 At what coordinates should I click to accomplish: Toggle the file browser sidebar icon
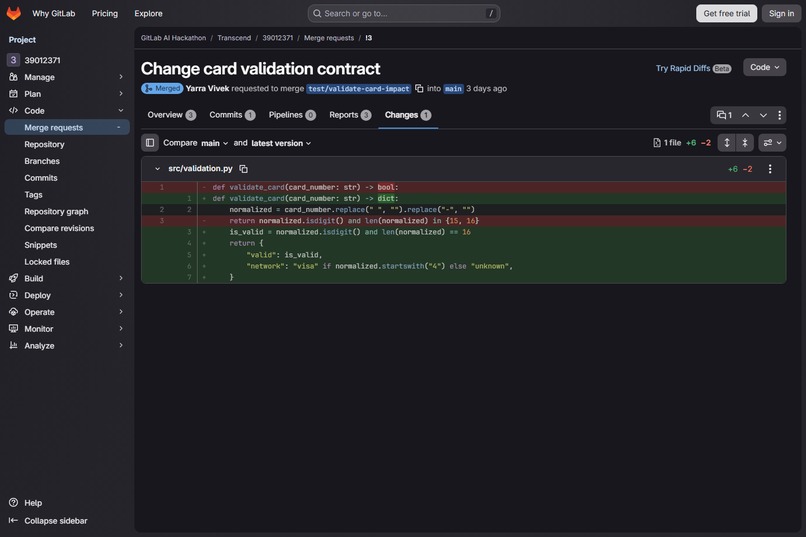point(150,143)
